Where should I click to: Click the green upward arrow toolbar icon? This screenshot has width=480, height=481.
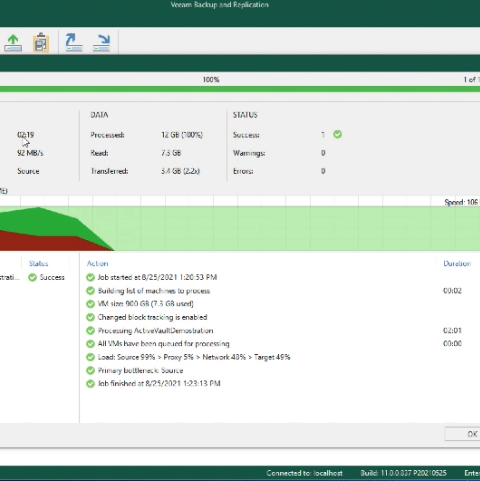[13, 43]
